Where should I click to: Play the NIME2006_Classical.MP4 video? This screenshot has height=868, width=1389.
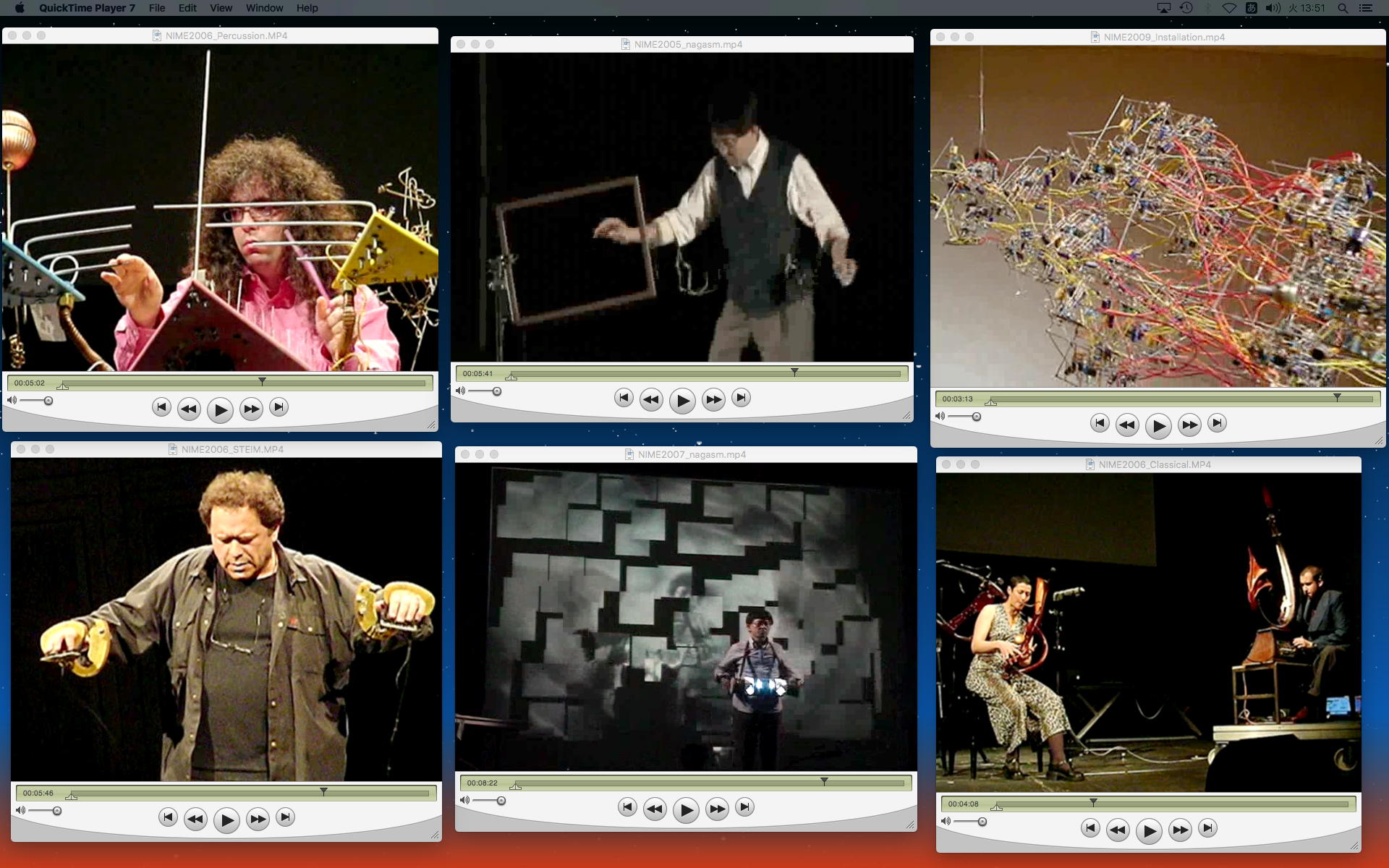[1149, 831]
